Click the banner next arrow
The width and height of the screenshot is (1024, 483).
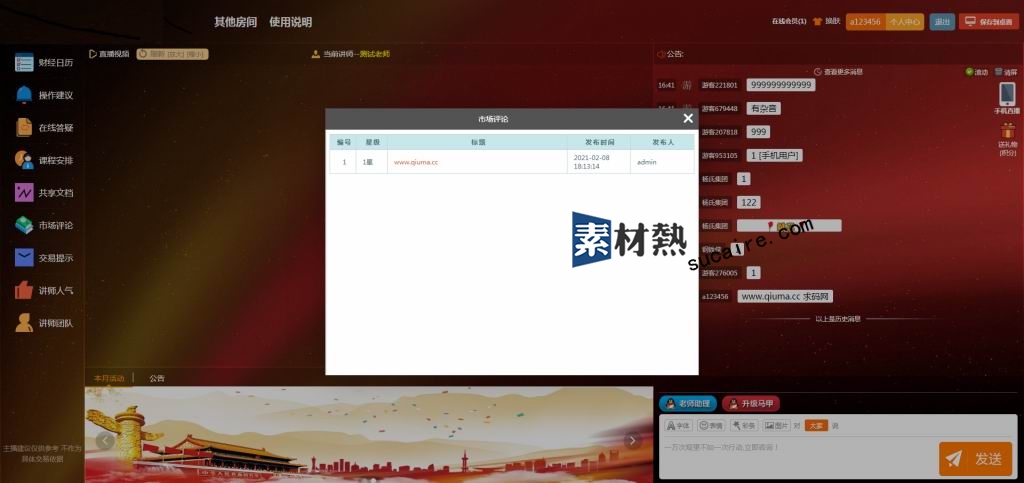click(632, 441)
